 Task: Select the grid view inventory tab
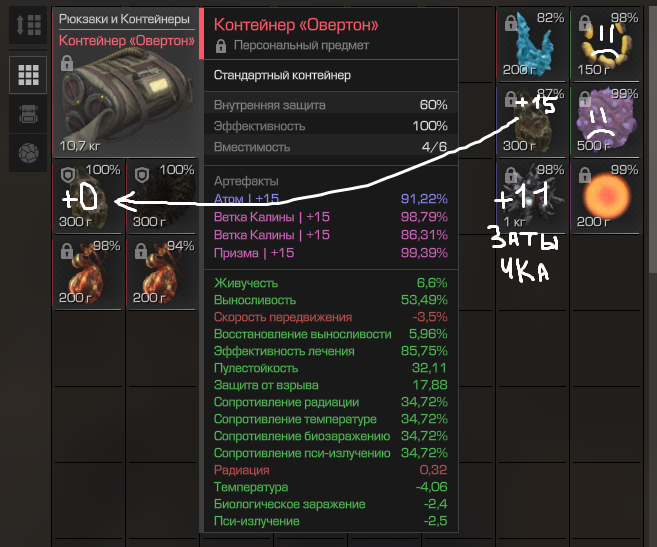(28, 75)
